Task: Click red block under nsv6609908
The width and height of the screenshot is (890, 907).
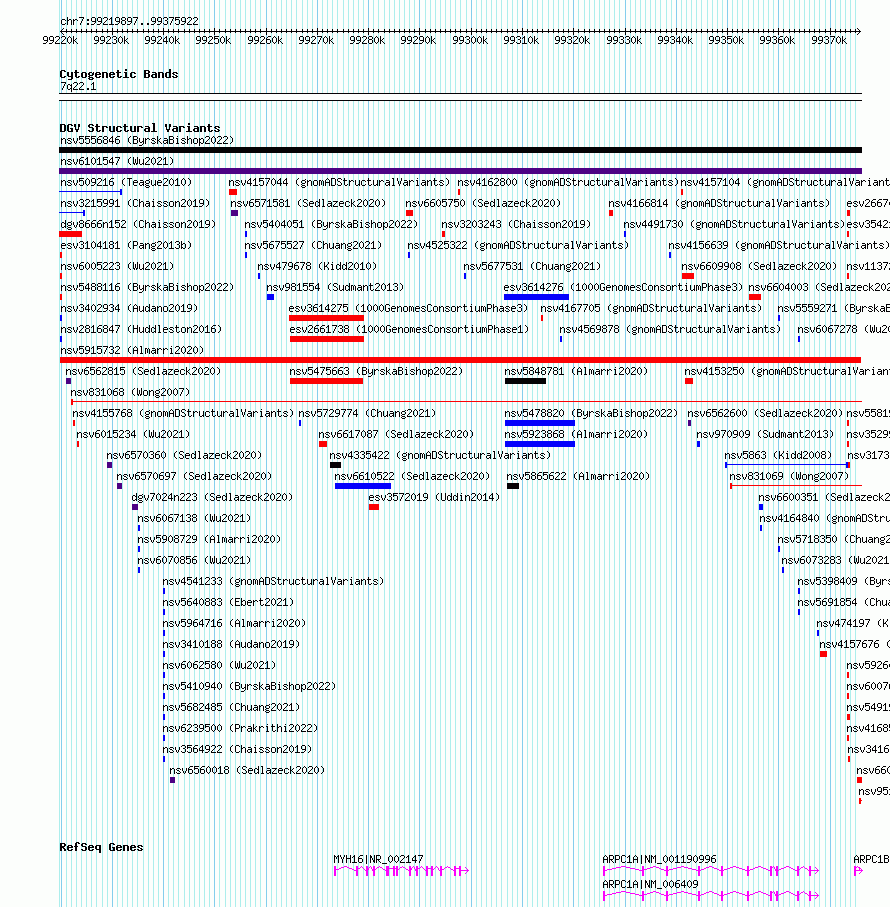Action: [x=688, y=276]
